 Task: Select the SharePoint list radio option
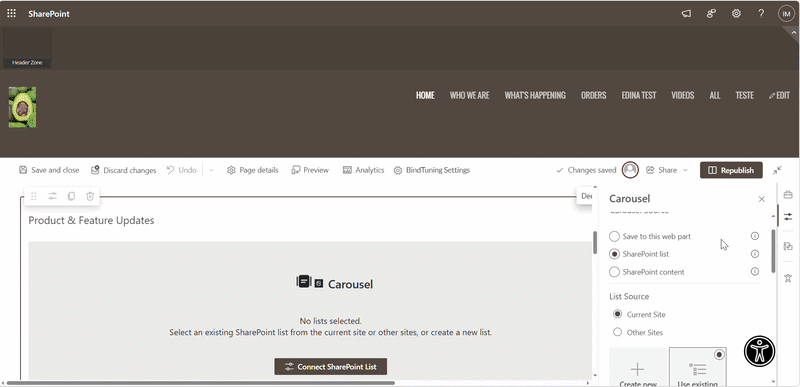point(639,254)
